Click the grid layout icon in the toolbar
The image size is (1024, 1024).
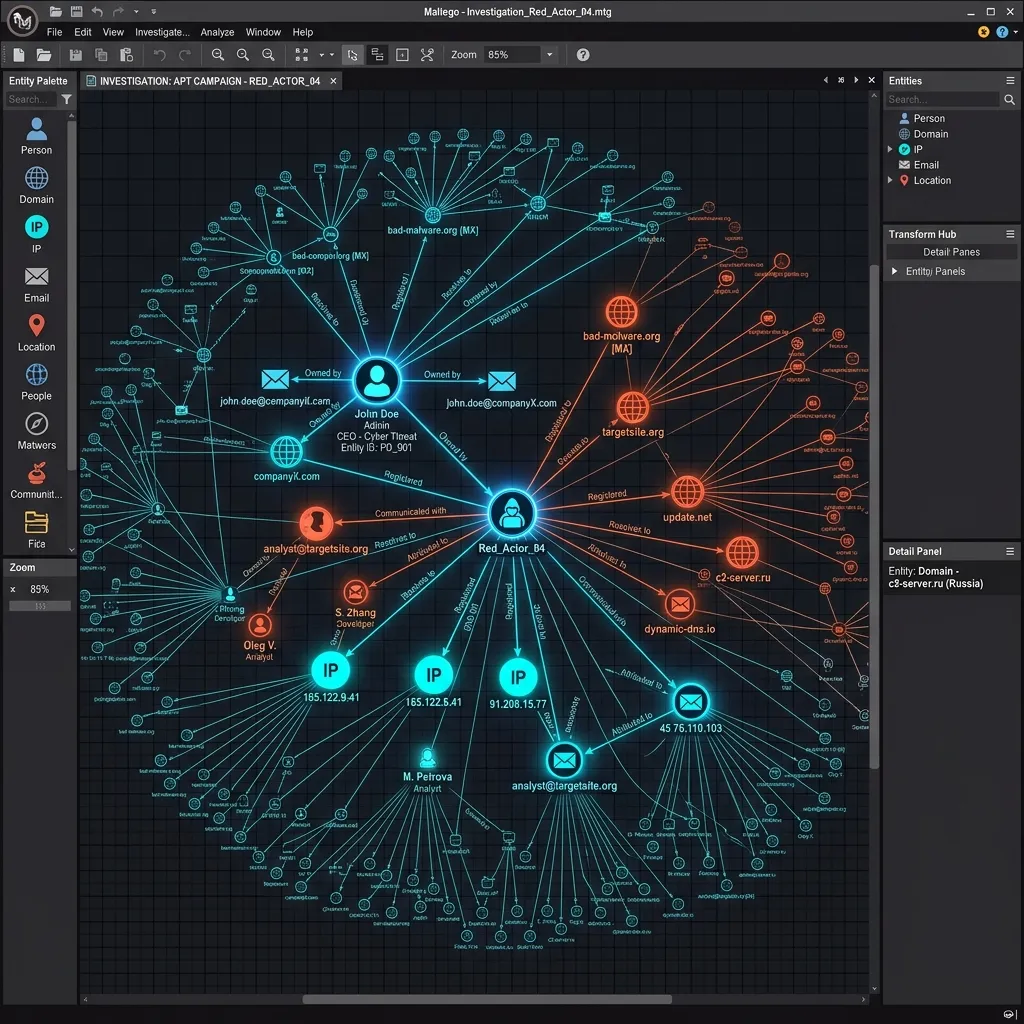point(302,55)
